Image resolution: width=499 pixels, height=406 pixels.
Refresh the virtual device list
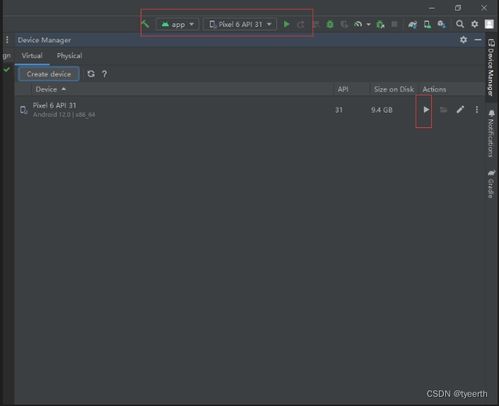tap(91, 74)
